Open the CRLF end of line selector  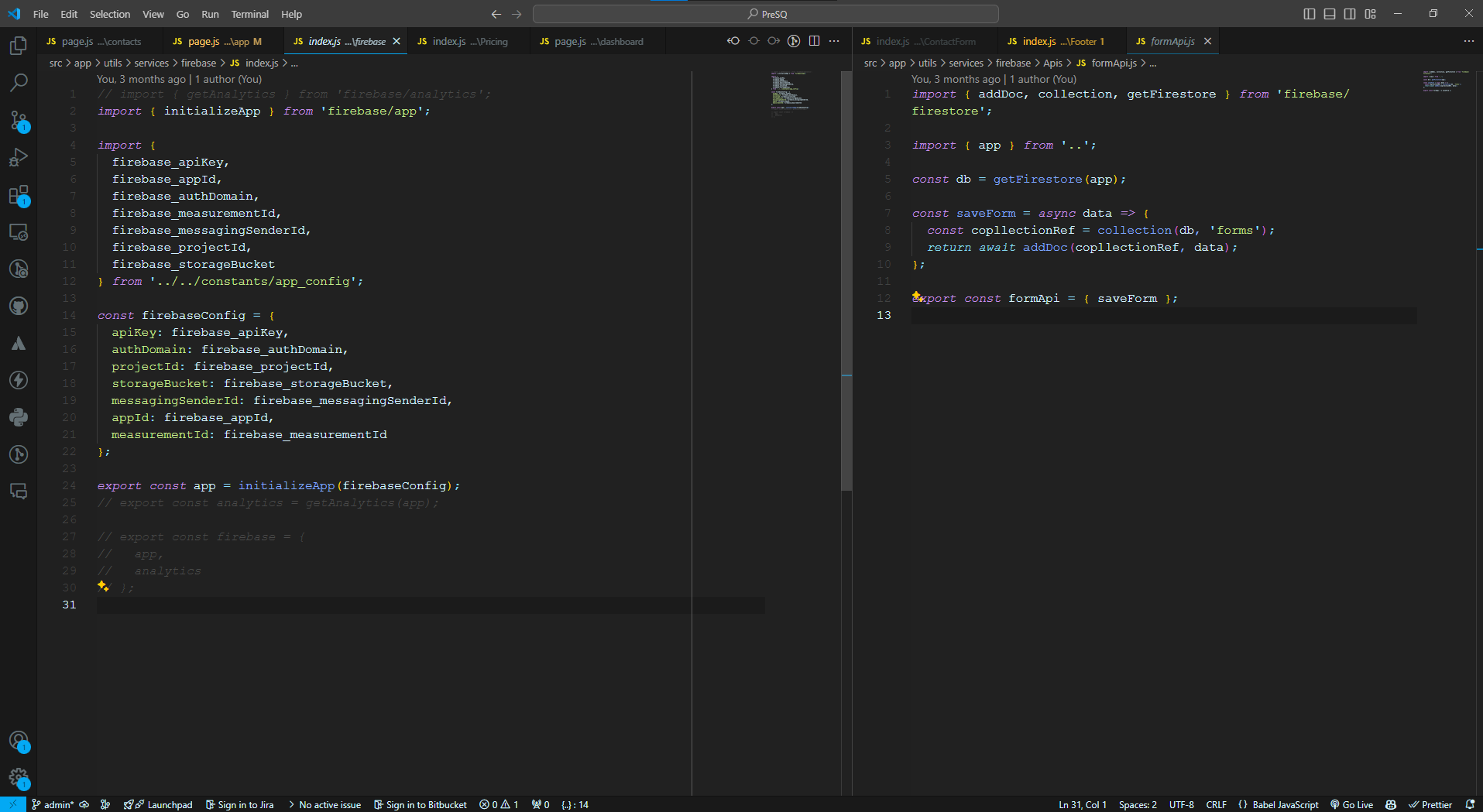1217,804
